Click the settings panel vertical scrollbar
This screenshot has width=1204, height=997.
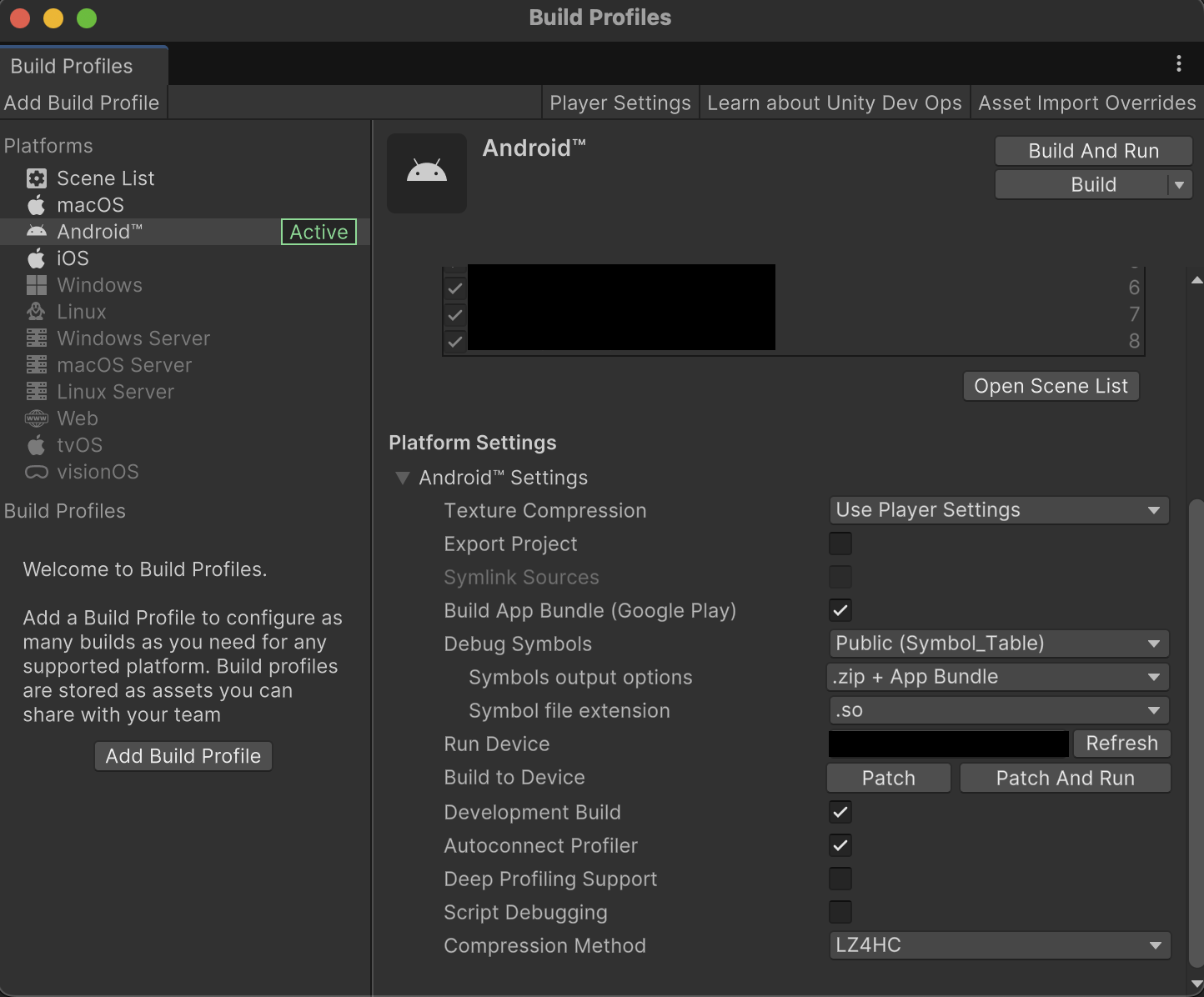point(1196,734)
